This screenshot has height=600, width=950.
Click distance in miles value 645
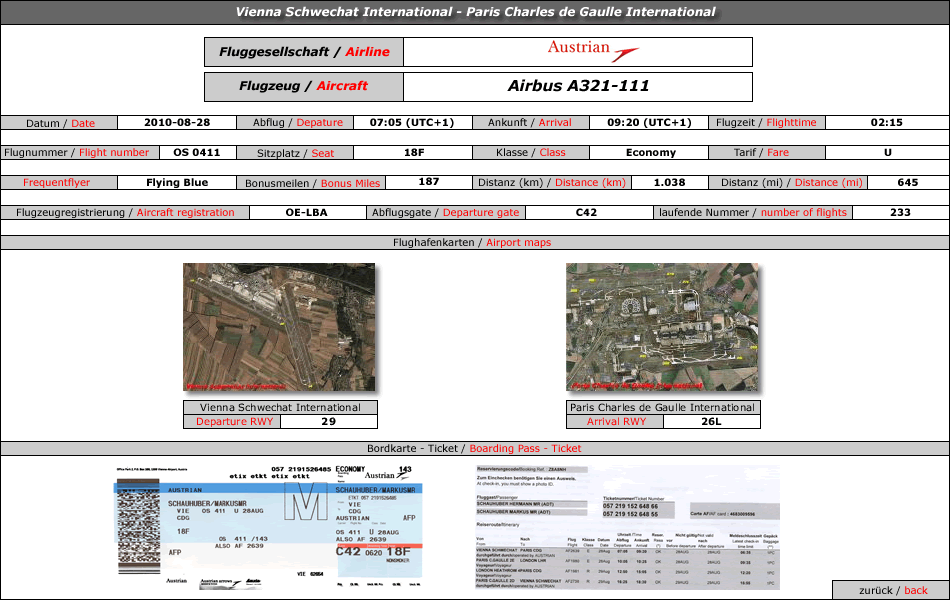tap(908, 182)
